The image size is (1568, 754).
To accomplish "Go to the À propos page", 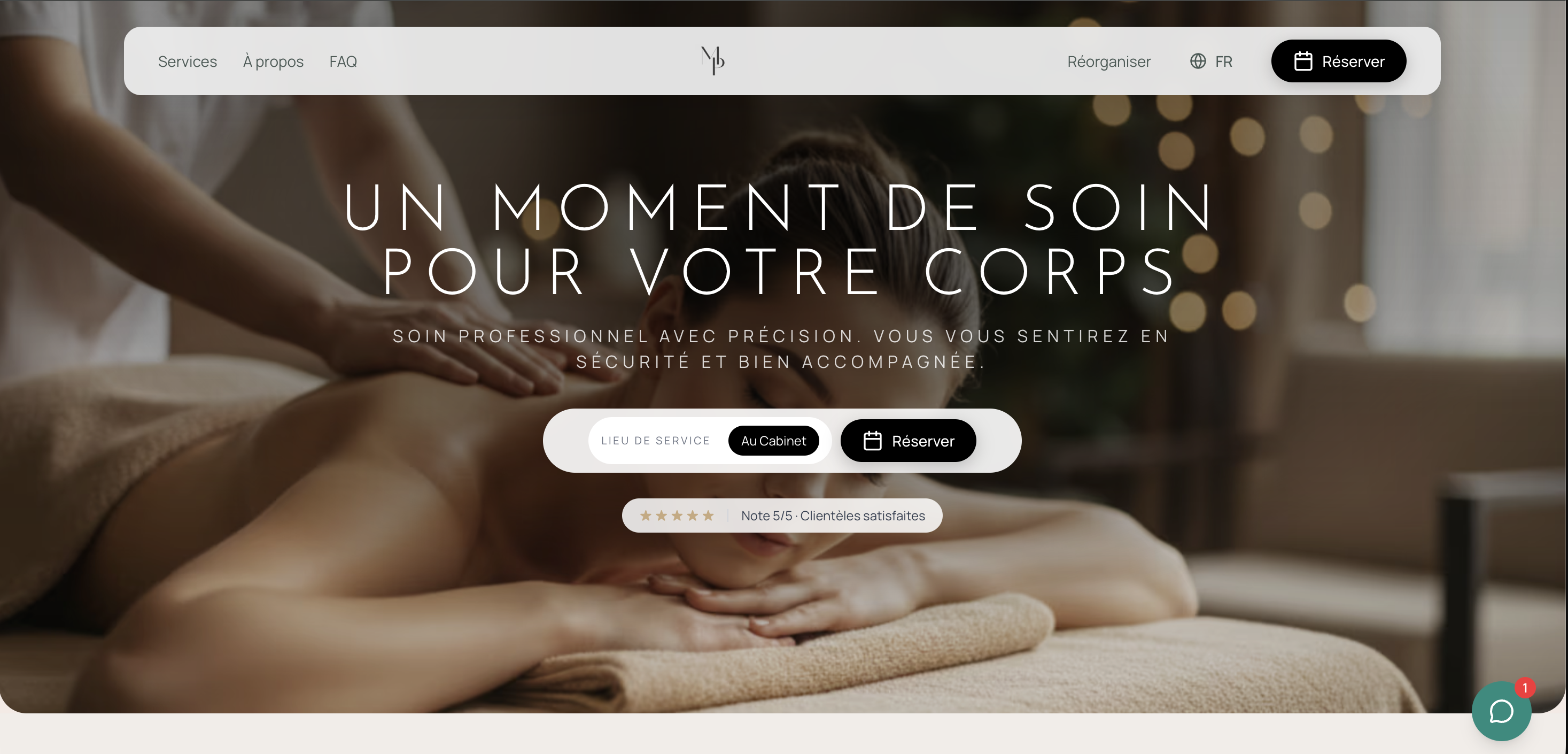I will click(273, 61).
